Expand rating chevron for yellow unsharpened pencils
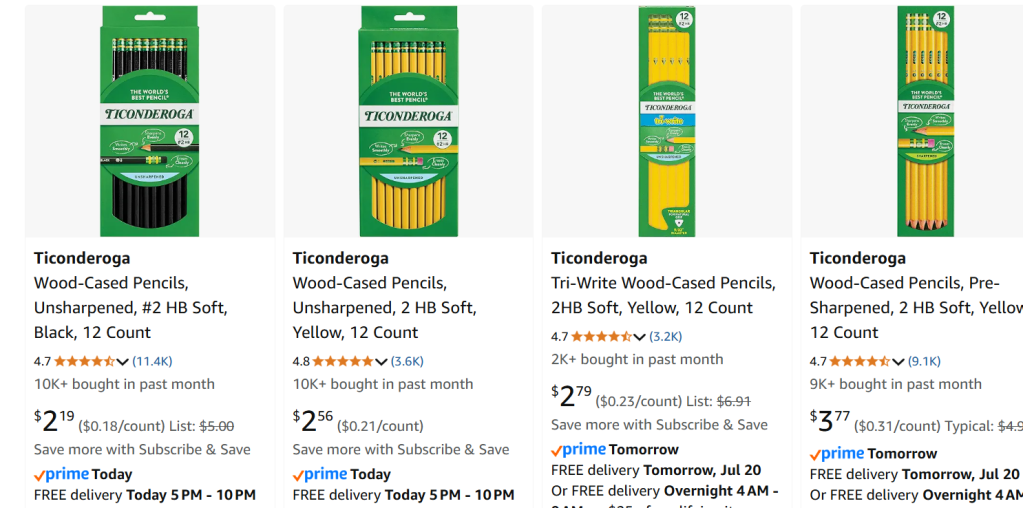The width and height of the screenshot is (1023, 508). 381,362
